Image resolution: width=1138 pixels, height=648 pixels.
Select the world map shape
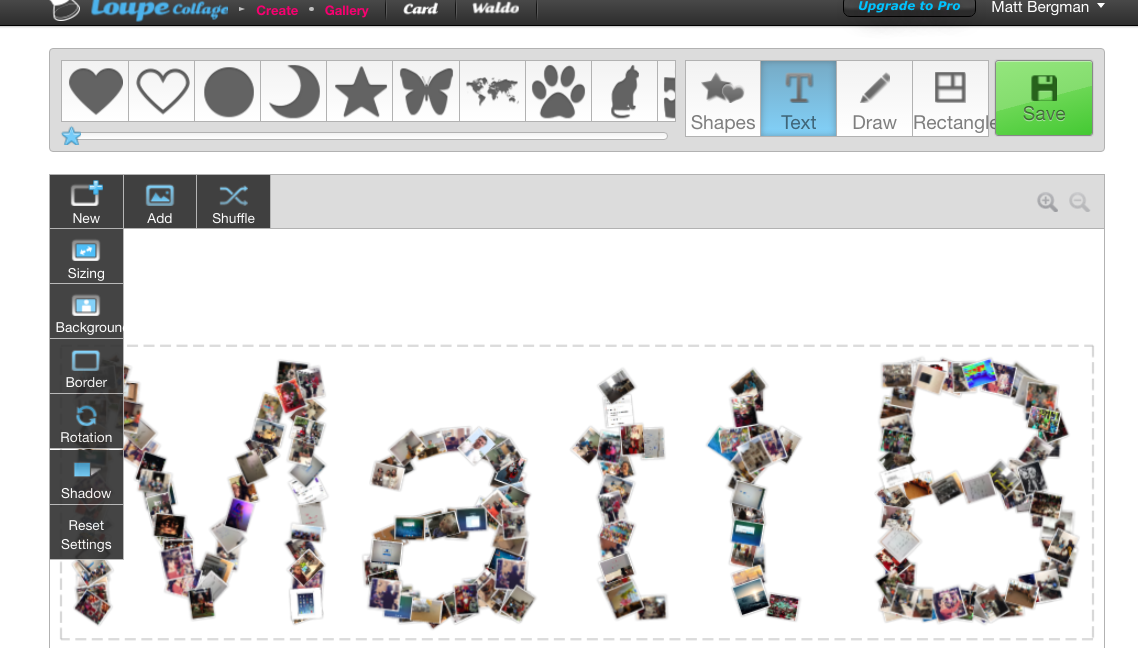pyautogui.click(x=491, y=90)
